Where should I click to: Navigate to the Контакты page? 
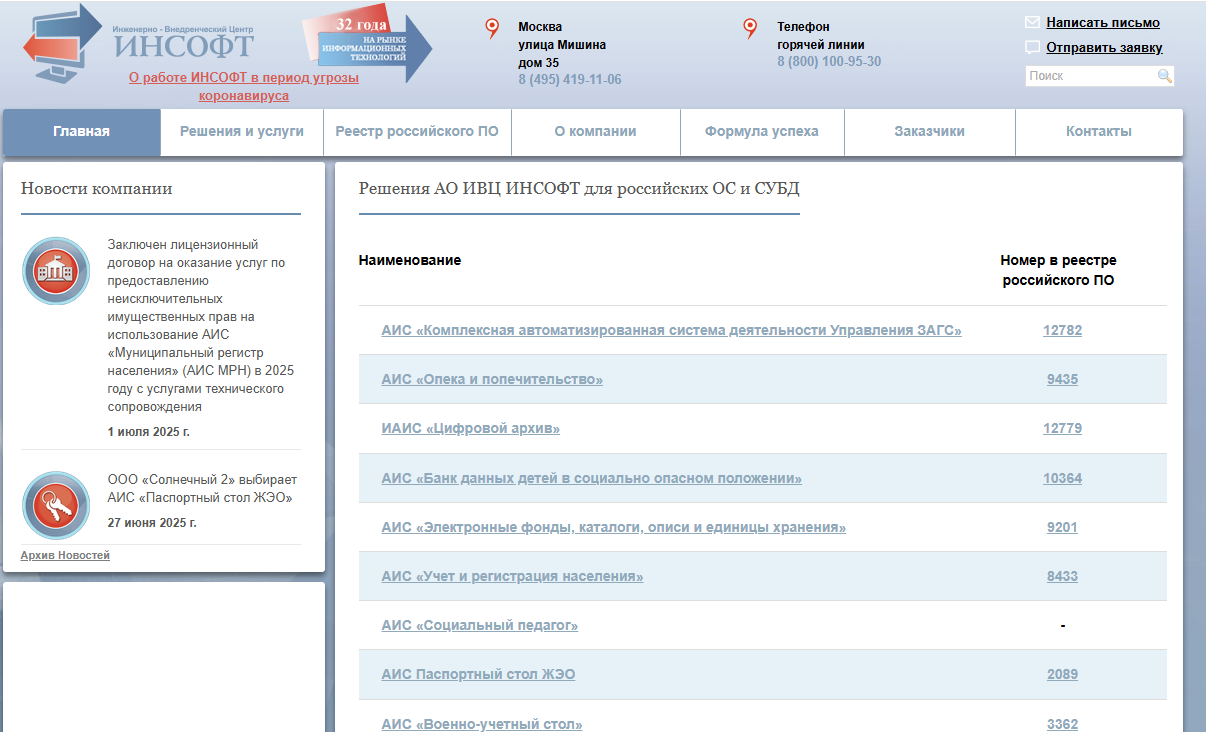click(1099, 132)
